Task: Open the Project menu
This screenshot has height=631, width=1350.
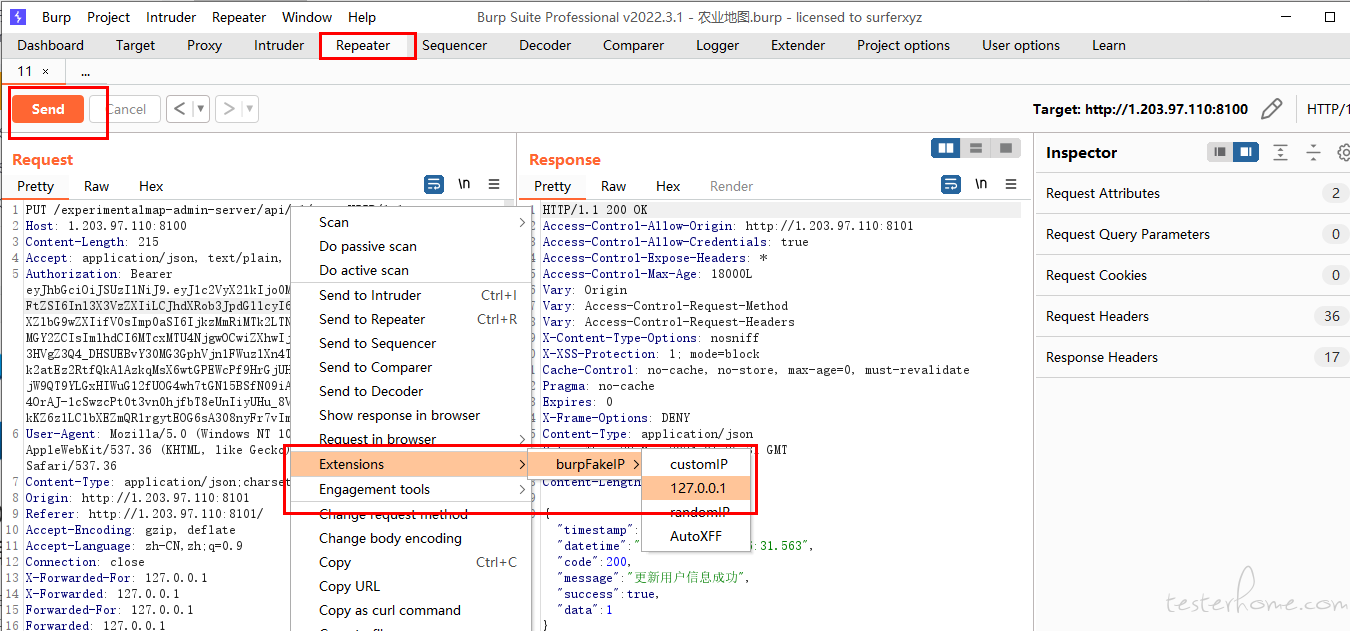Action: click(x=108, y=17)
